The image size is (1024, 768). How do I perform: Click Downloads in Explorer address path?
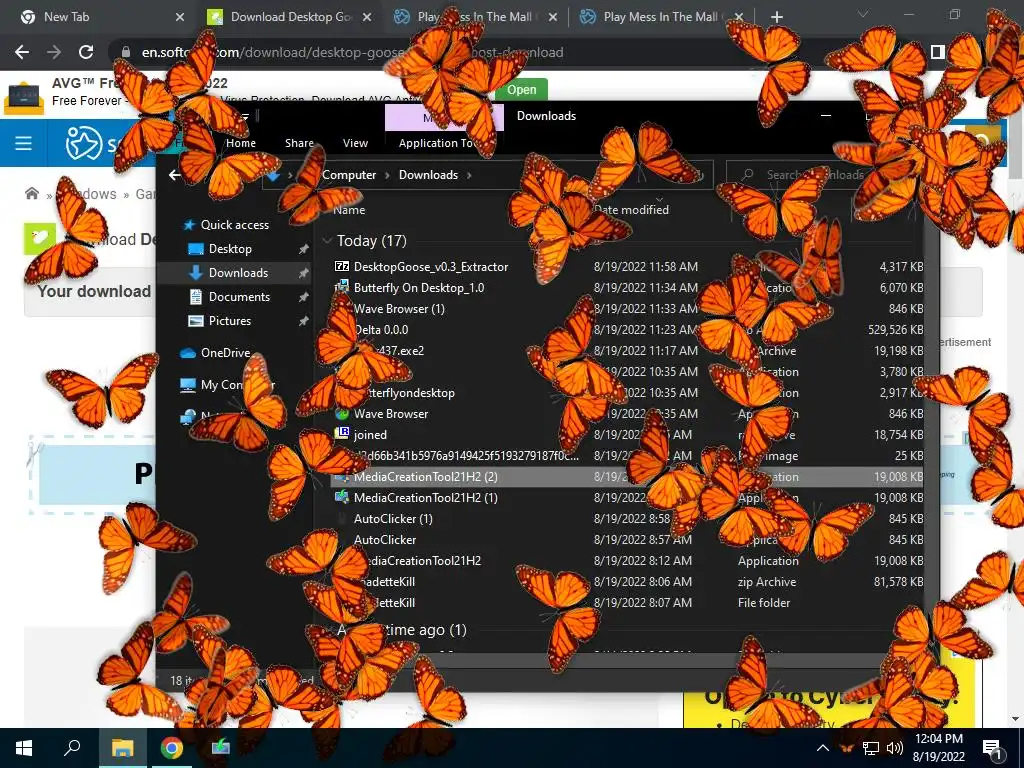(428, 175)
